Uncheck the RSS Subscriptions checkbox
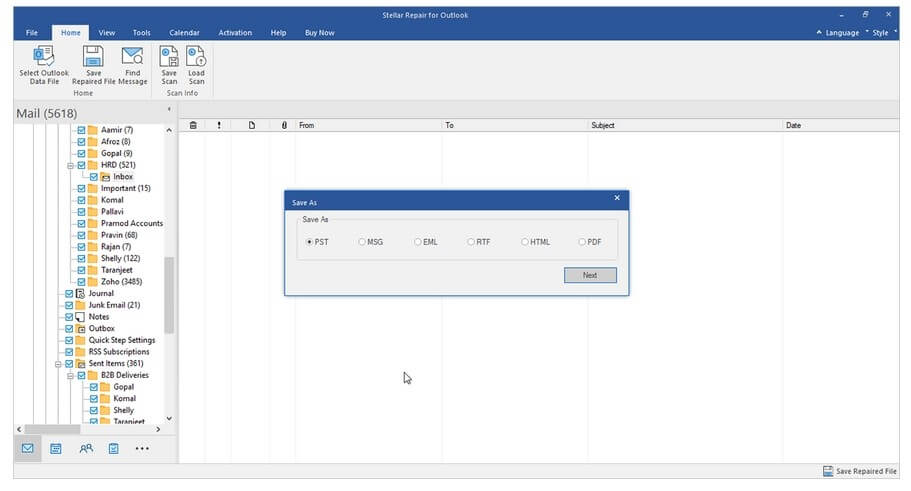This screenshot has height=491, width=911. tap(69, 352)
